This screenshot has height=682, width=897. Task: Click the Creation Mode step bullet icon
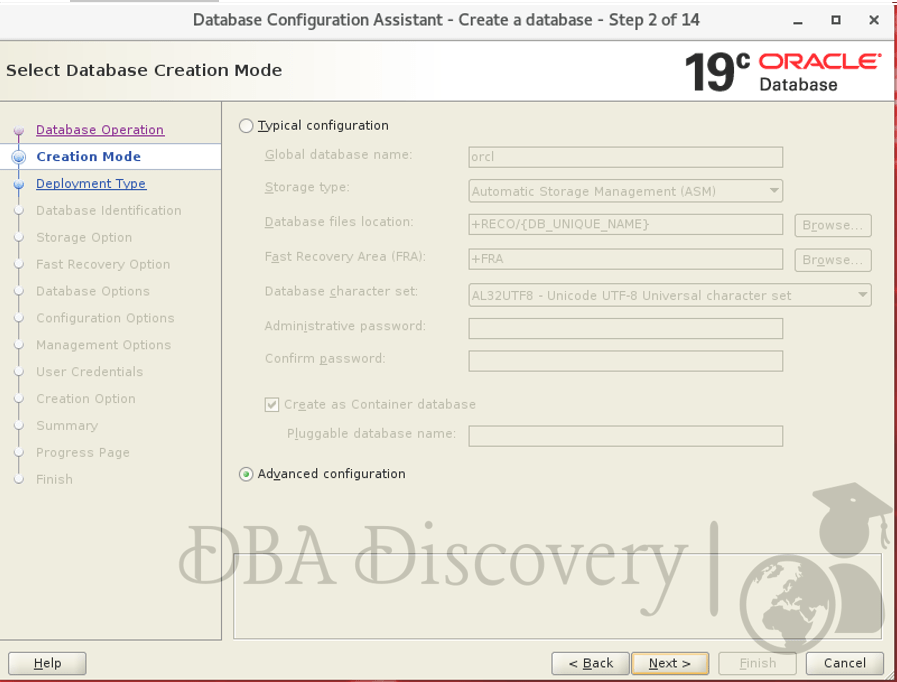19,157
